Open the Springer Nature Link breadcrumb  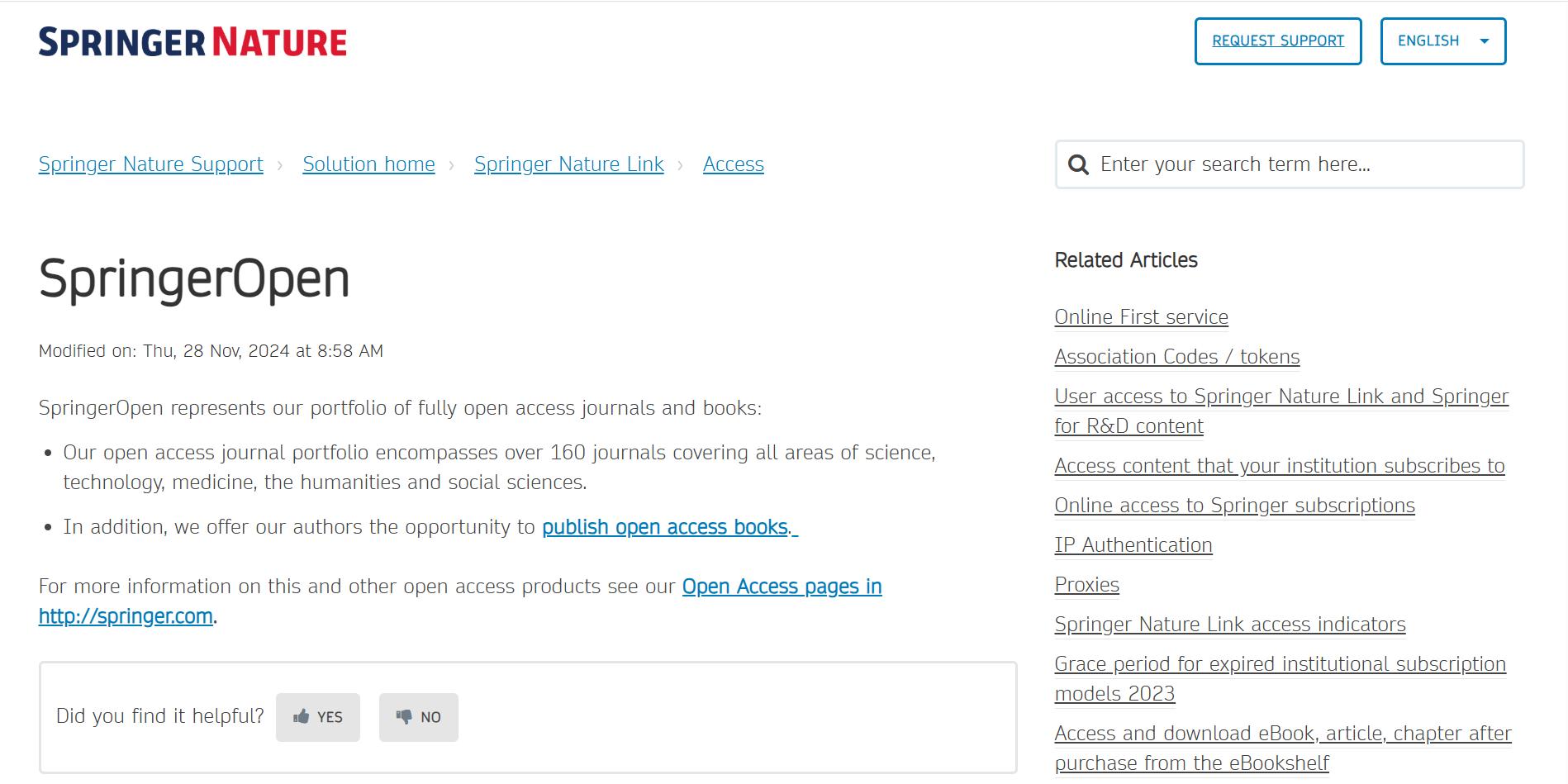pyautogui.click(x=568, y=164)
